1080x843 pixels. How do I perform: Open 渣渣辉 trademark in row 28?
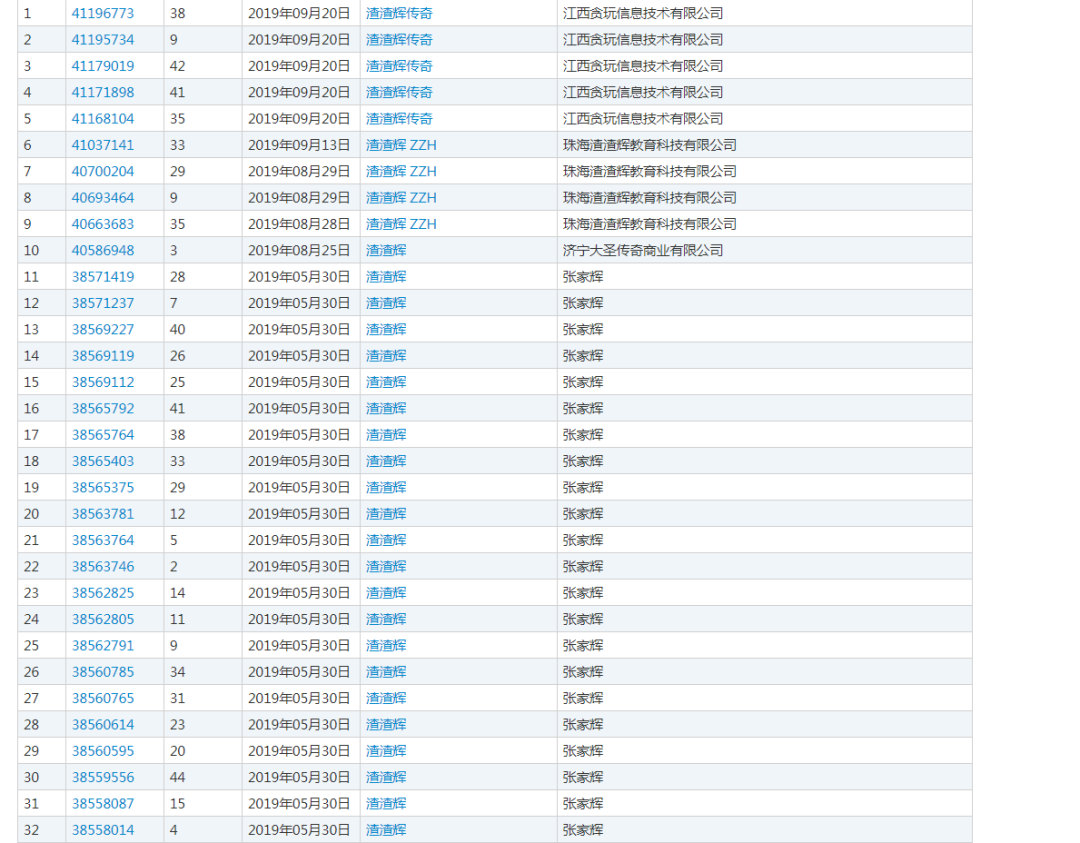[x=386, y=725]
